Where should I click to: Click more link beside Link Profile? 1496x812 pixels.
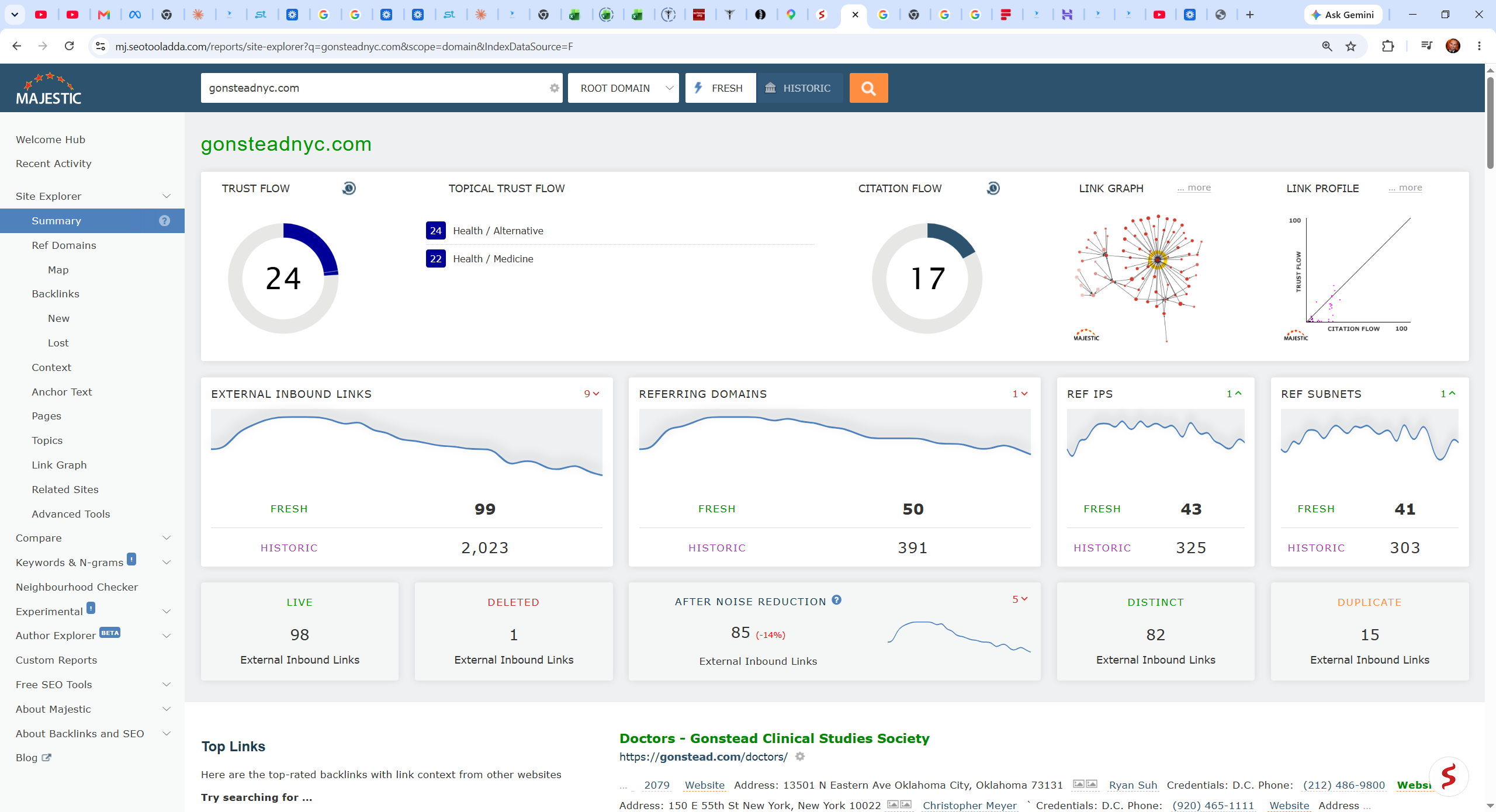pos(1406,188)
